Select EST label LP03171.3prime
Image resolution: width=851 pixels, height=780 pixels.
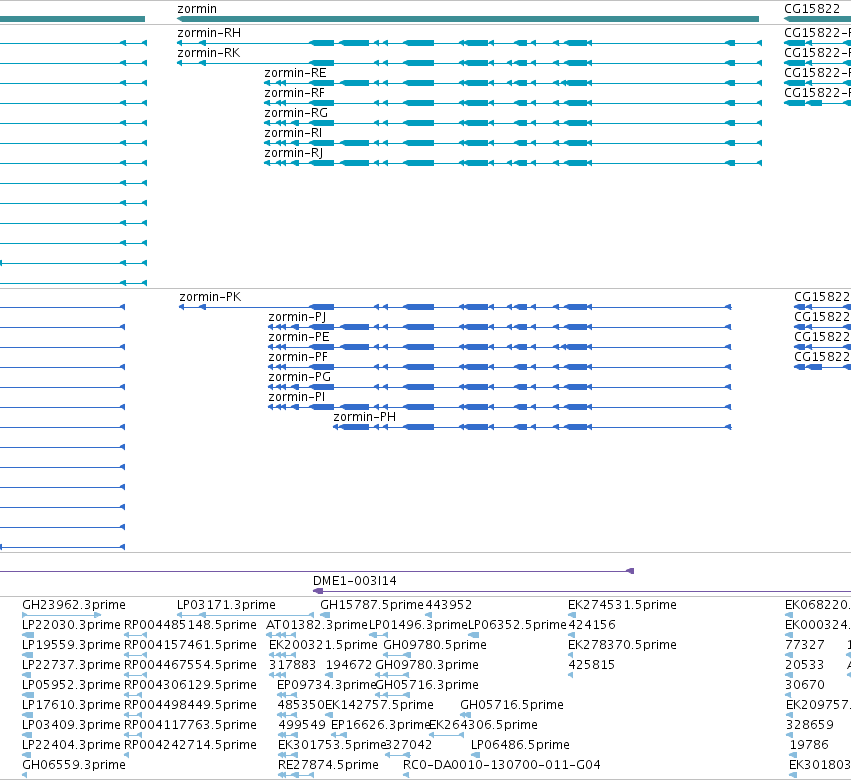[226, 605]
